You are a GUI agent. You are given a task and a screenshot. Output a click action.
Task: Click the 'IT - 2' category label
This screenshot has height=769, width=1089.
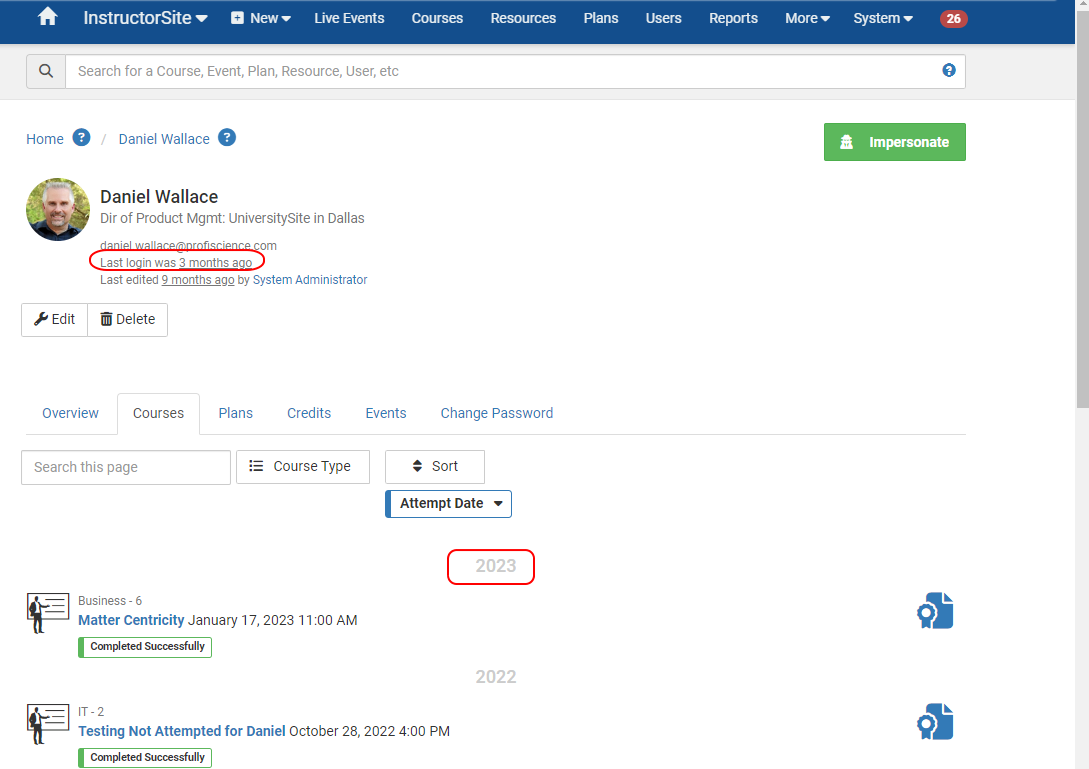point(91,712)
